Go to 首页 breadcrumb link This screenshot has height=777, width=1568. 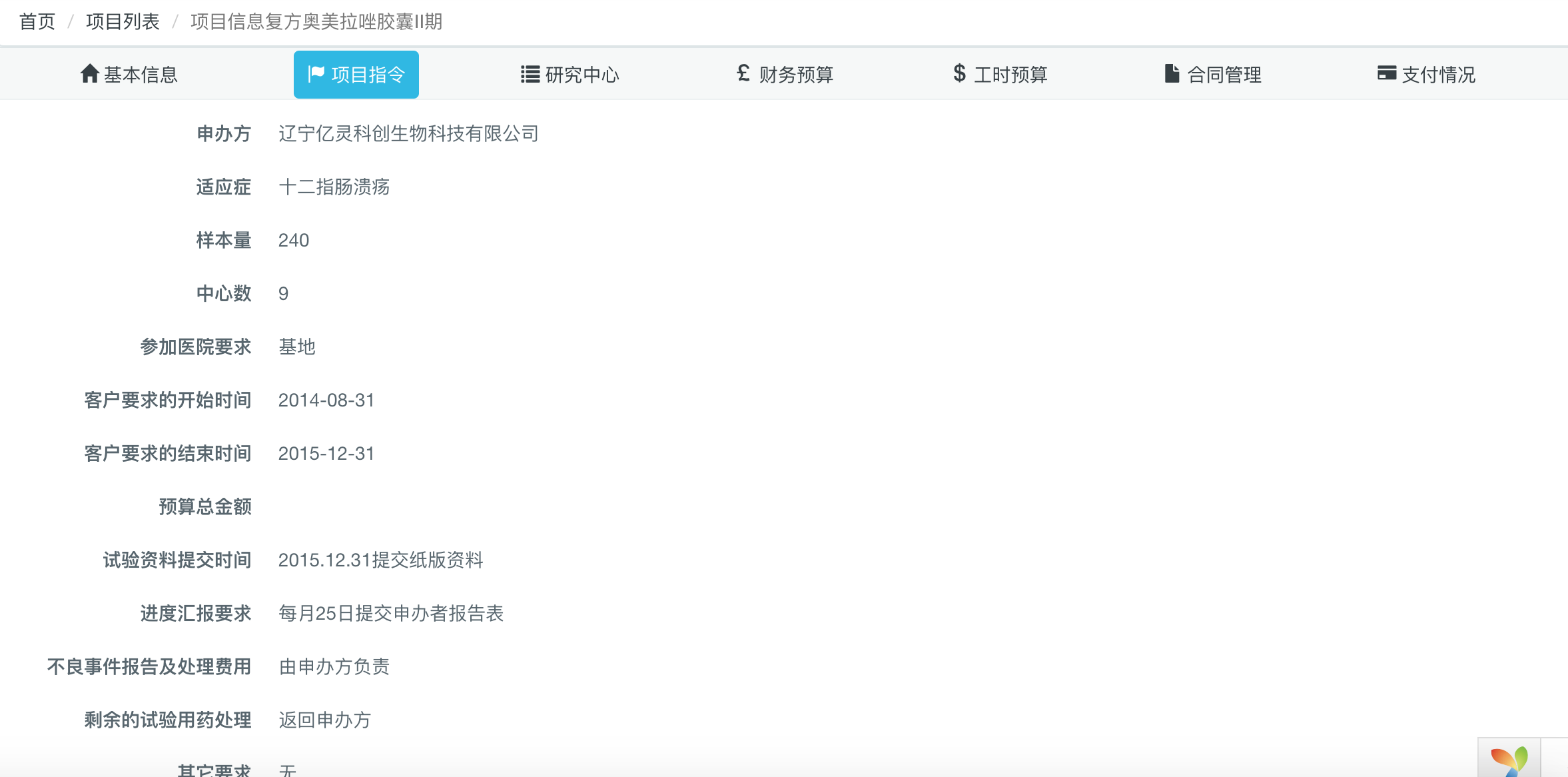37,21
